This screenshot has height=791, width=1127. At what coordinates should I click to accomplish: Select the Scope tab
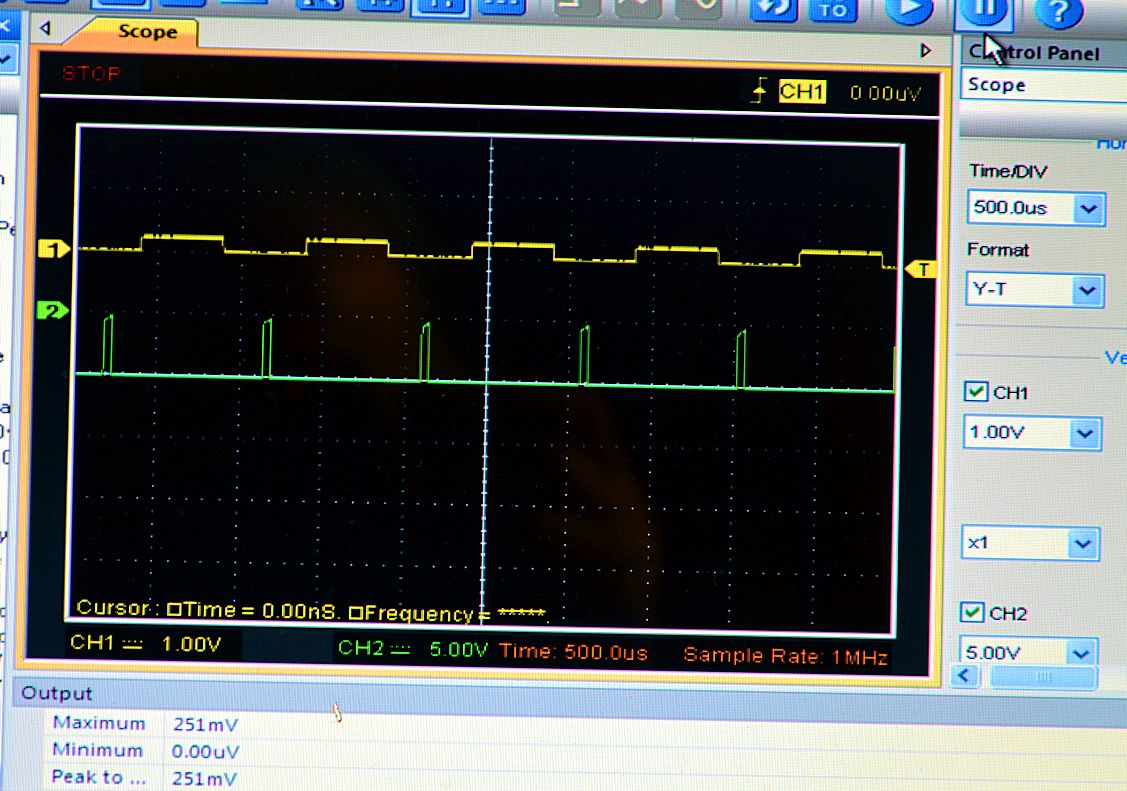click(x=147, y=32)
